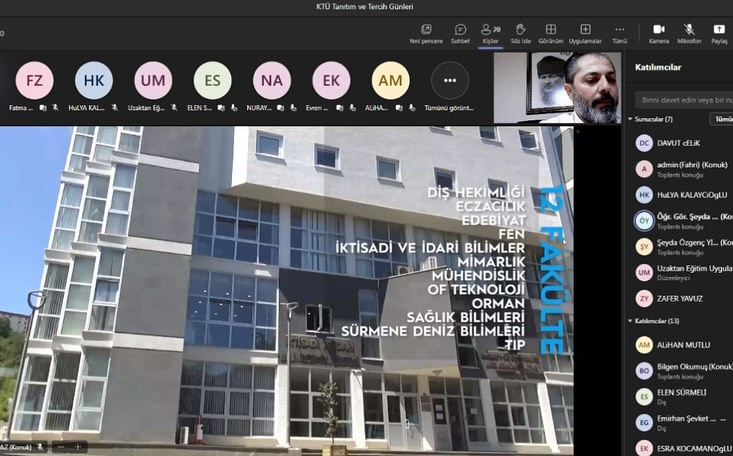Collapse the Katılımcılar (13) section
Viewport: 733px width, 456px height.
tap(639, 321)
